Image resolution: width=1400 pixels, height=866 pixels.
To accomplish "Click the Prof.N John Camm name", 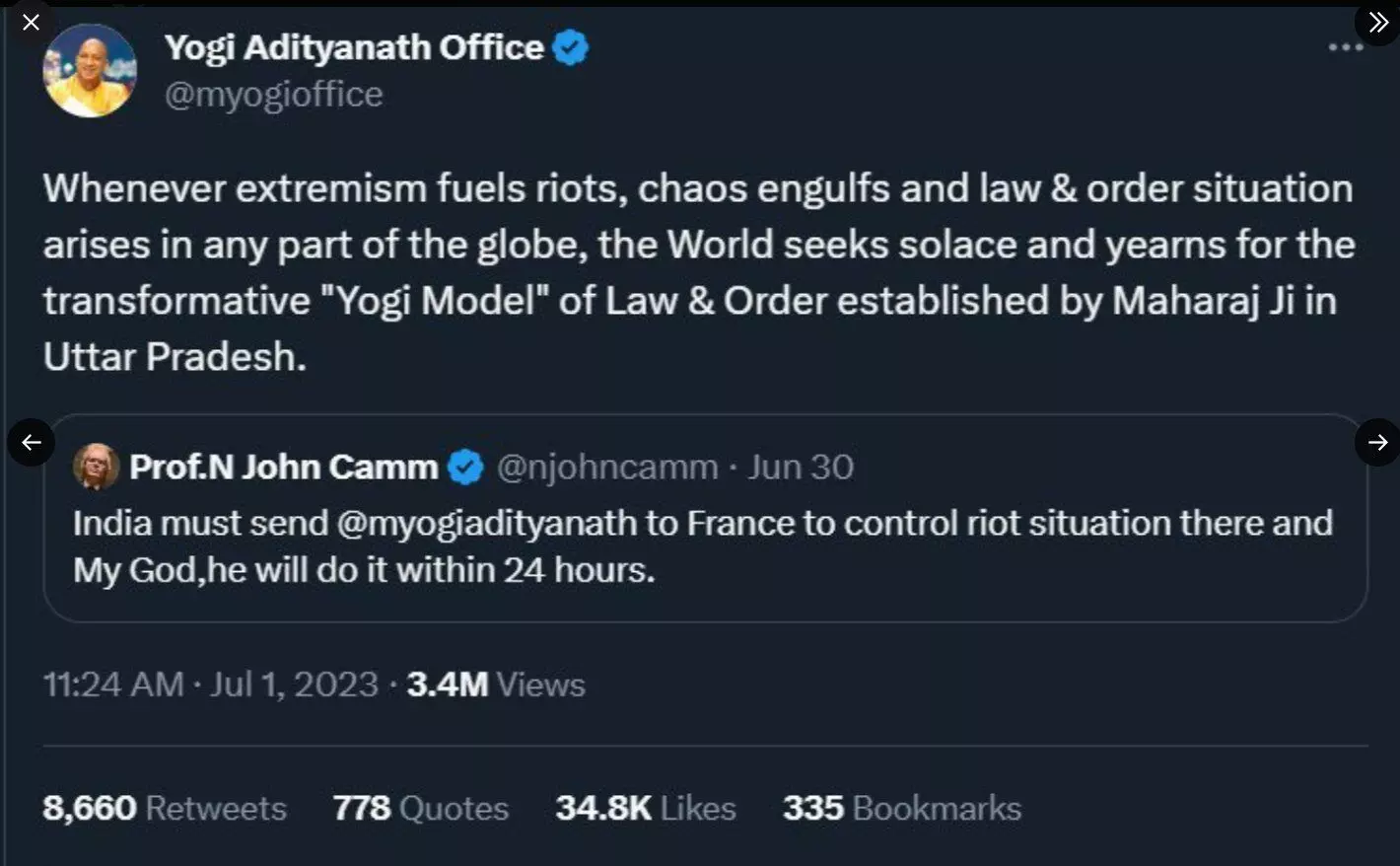I will (283, 467).
